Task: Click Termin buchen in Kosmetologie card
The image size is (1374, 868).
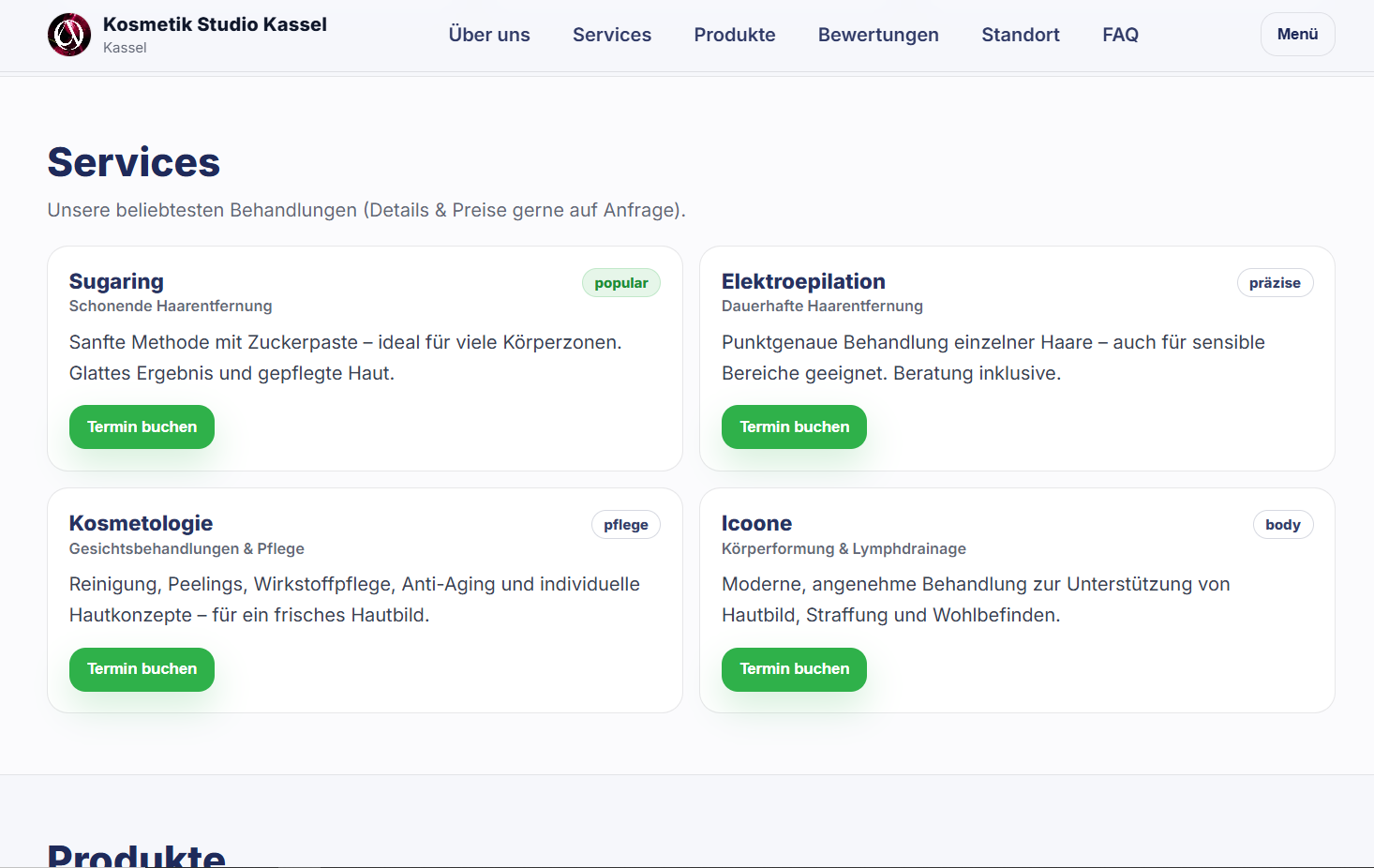Action: click(x=142, y=669)
